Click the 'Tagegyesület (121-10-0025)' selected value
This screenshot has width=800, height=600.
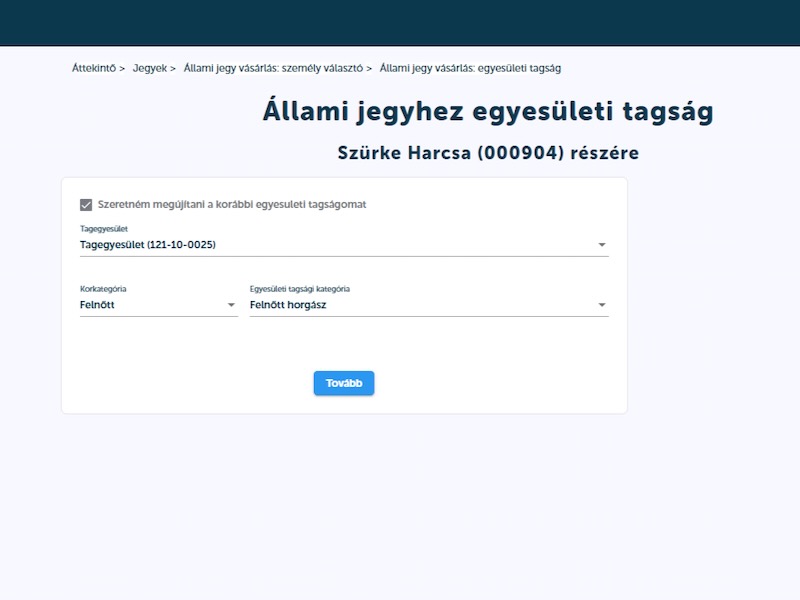click(x=148, y=245)
